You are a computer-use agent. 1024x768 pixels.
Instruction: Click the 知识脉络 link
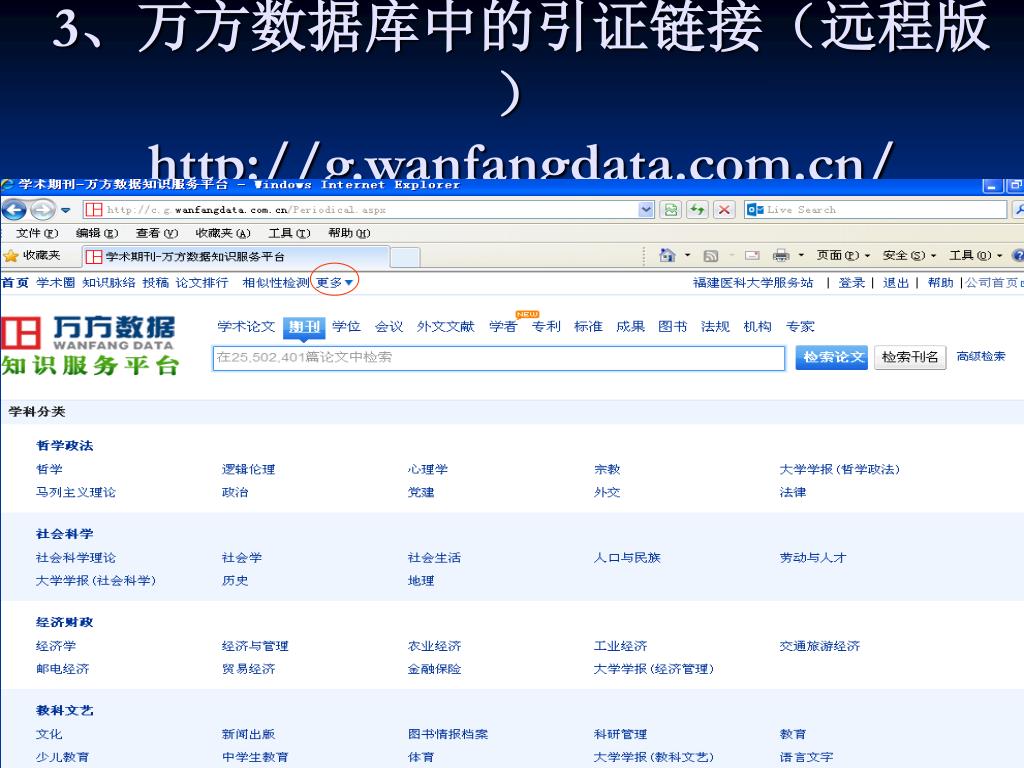tap(108, 283)
